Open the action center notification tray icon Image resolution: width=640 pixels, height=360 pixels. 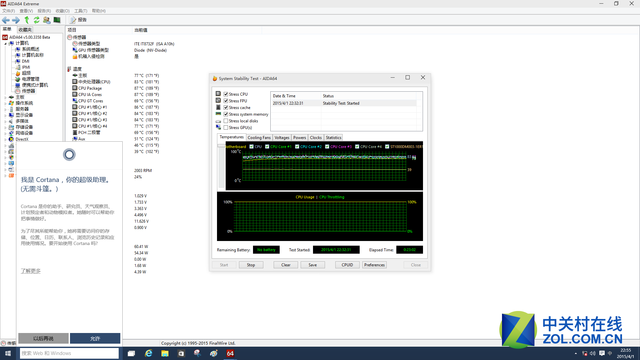(602, 353)
